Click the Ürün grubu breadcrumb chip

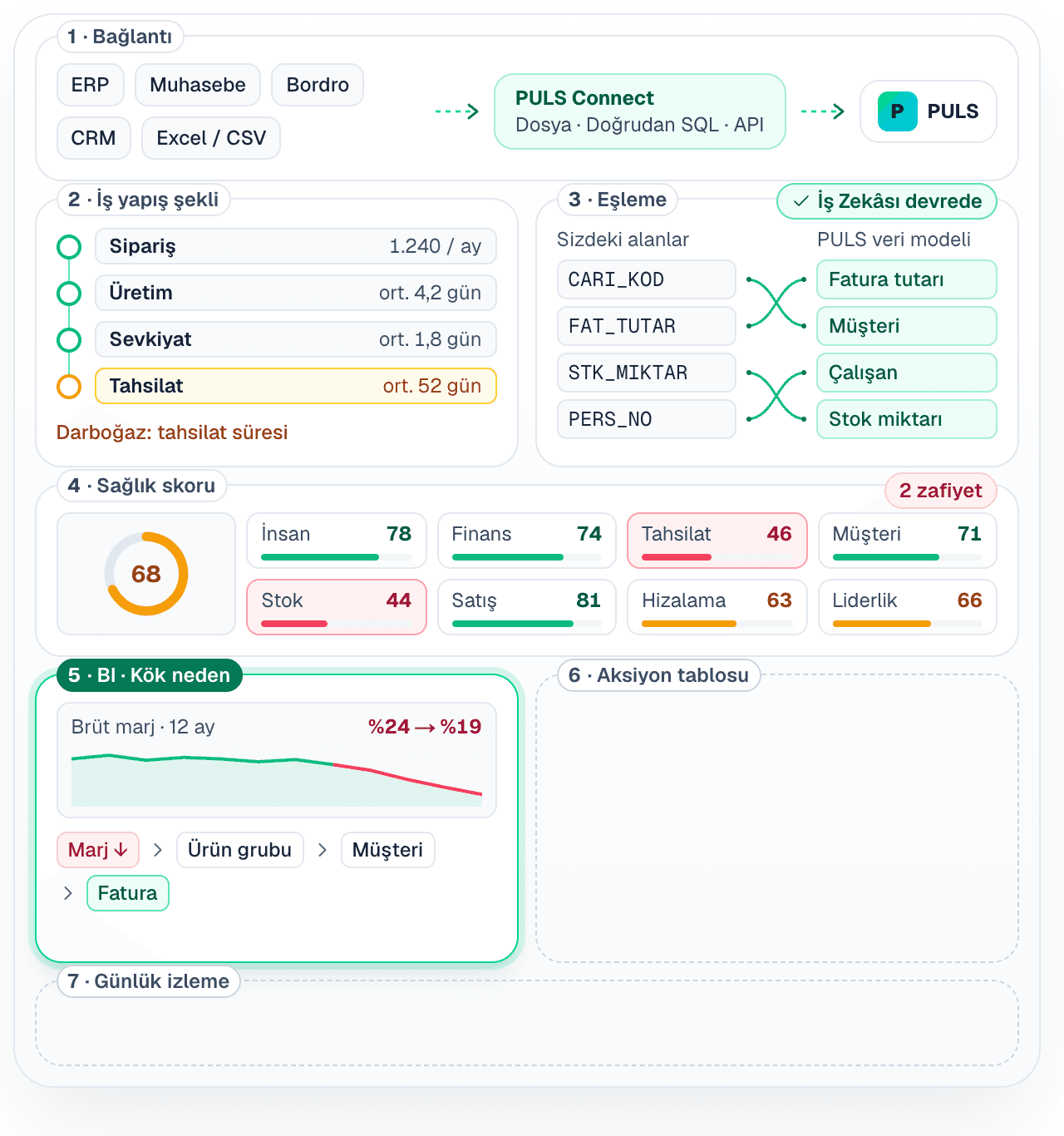240,850
